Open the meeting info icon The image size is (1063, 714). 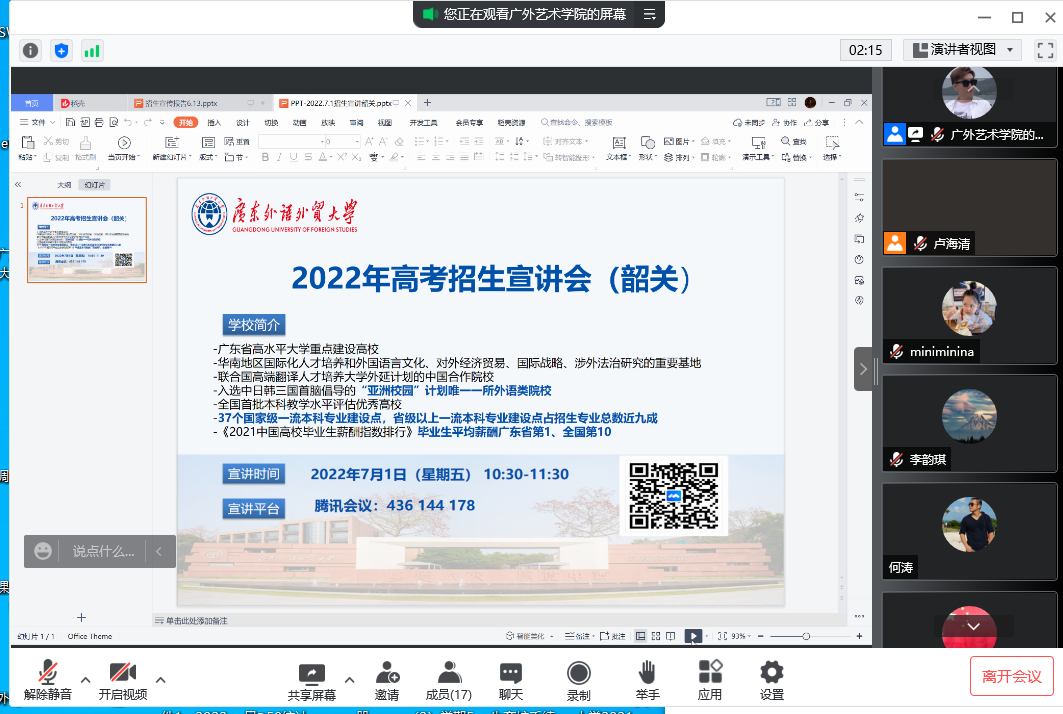point(31,50)
